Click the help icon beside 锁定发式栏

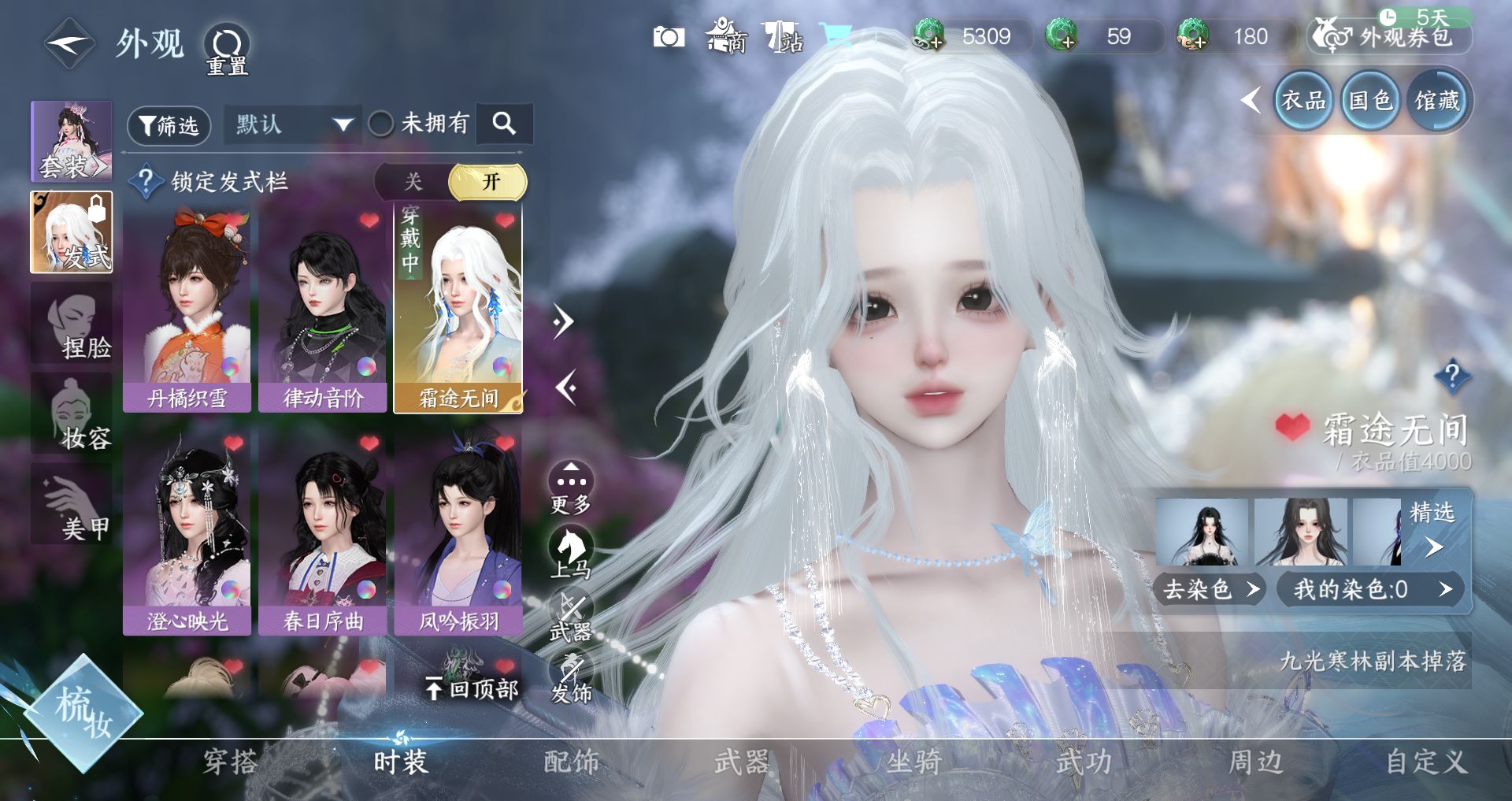click(x=145, y=181)
